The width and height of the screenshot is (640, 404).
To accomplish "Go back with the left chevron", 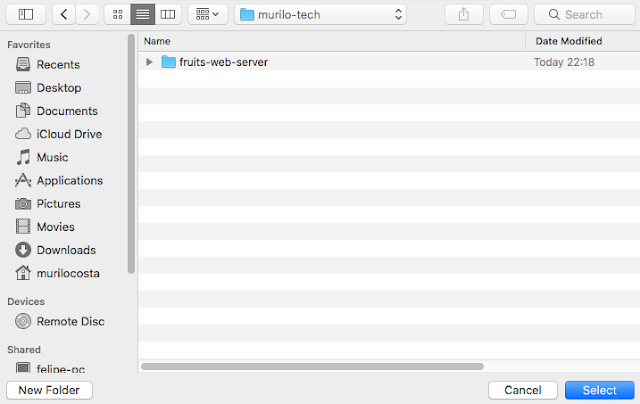I will (64, 15).
